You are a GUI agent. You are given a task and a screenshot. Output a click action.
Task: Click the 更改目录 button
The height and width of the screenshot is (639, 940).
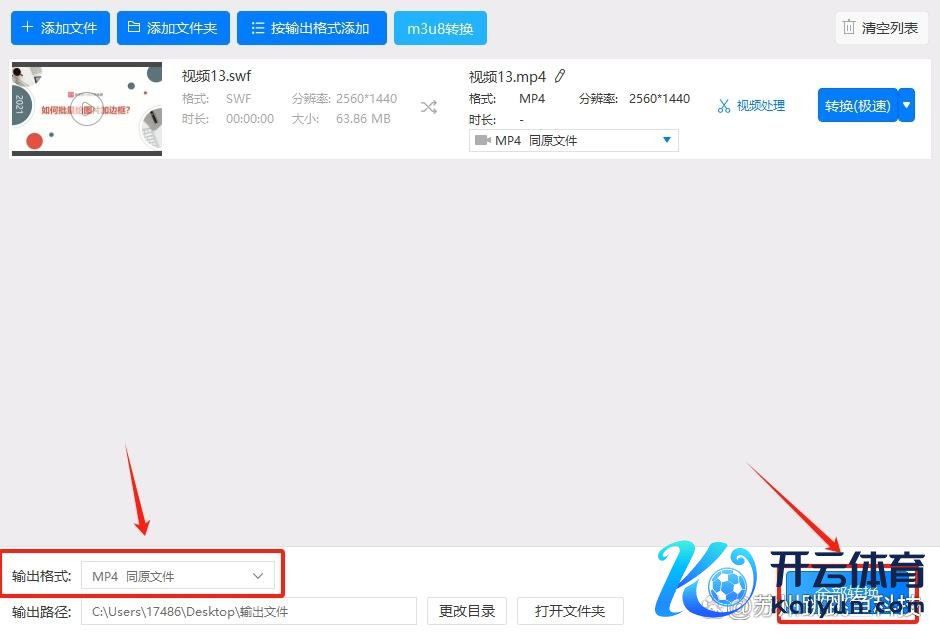[467, 611]
